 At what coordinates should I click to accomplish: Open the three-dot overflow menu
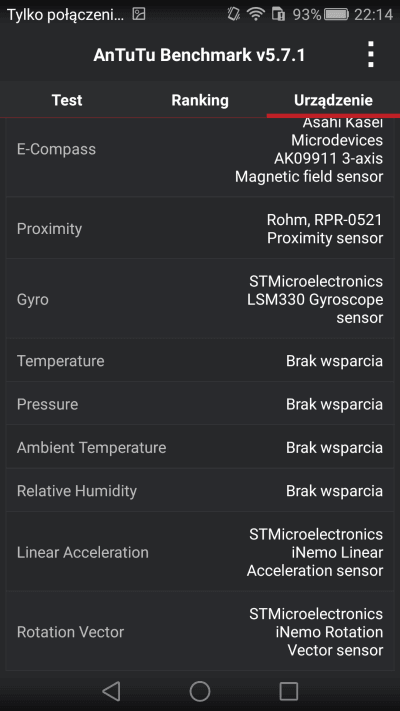coord(371,54)
